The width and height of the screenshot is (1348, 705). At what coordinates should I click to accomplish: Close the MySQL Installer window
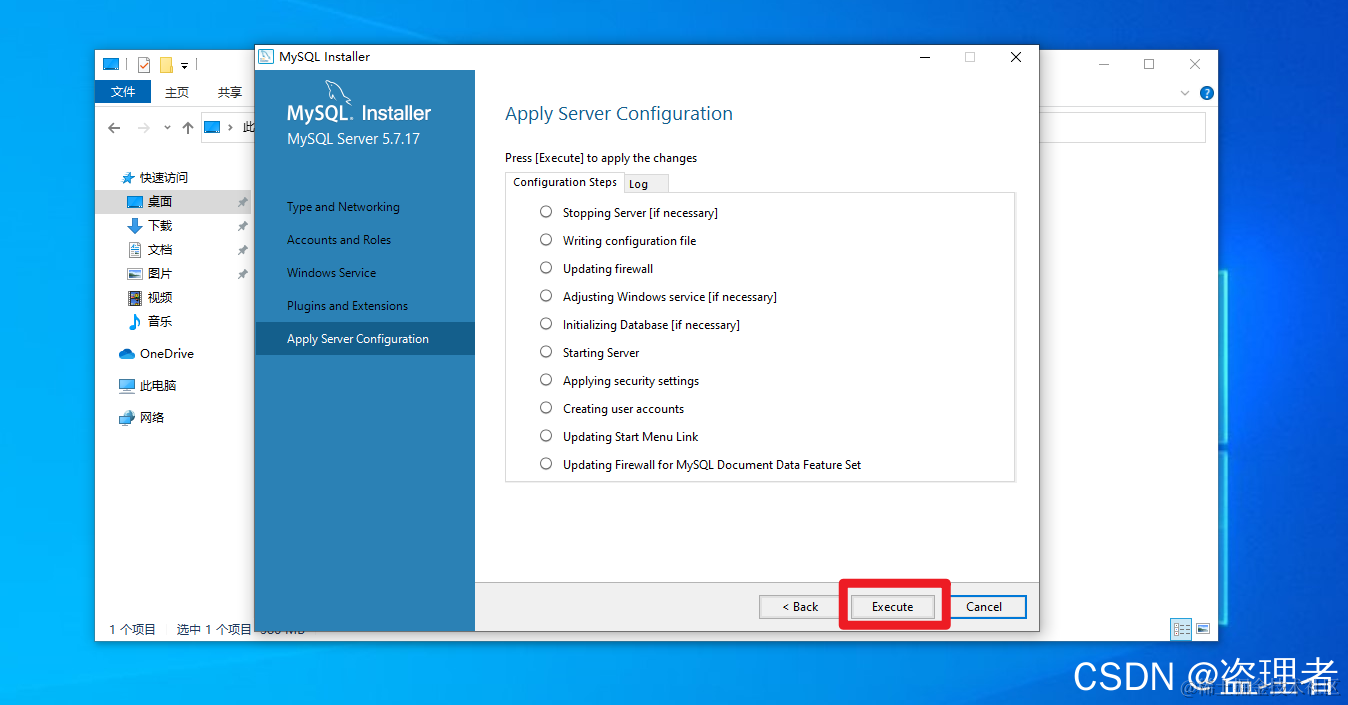point(1016,57)
